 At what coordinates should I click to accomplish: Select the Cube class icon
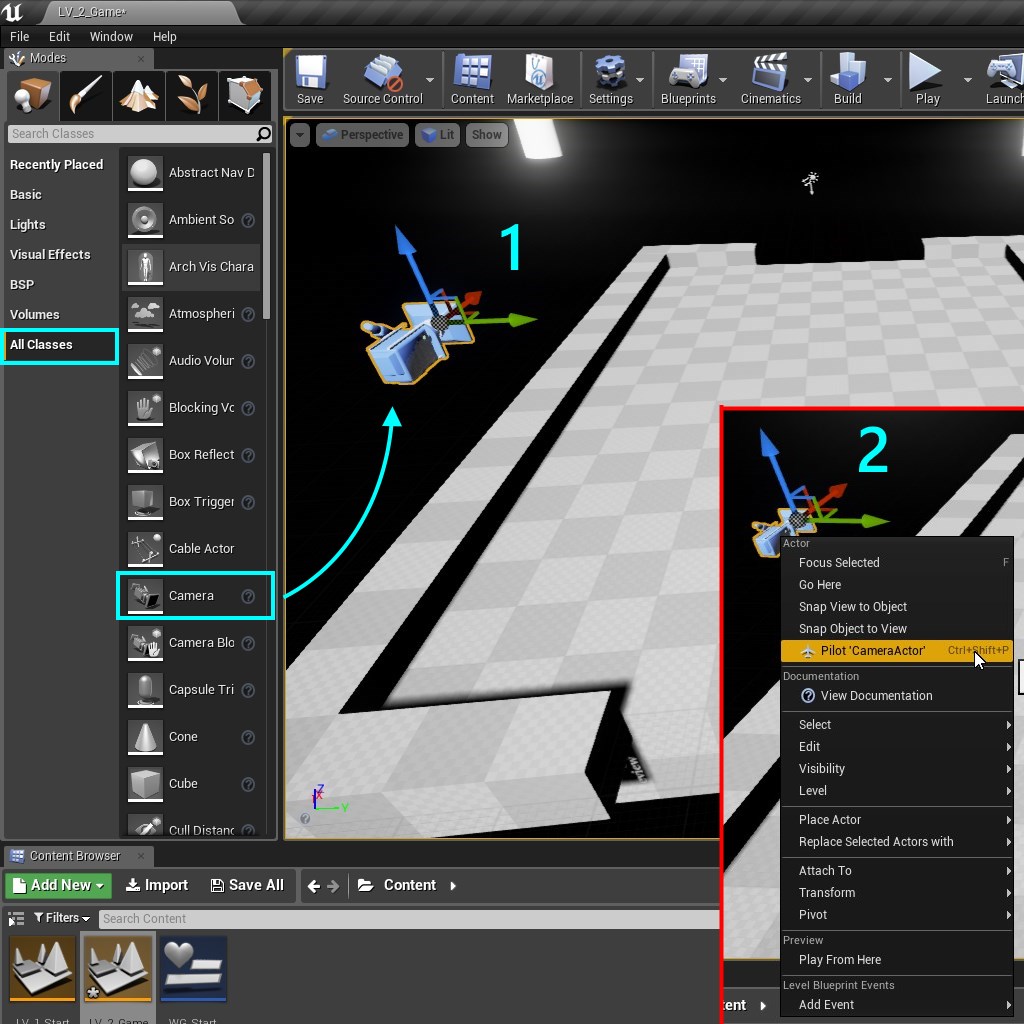tap(145, 784)
